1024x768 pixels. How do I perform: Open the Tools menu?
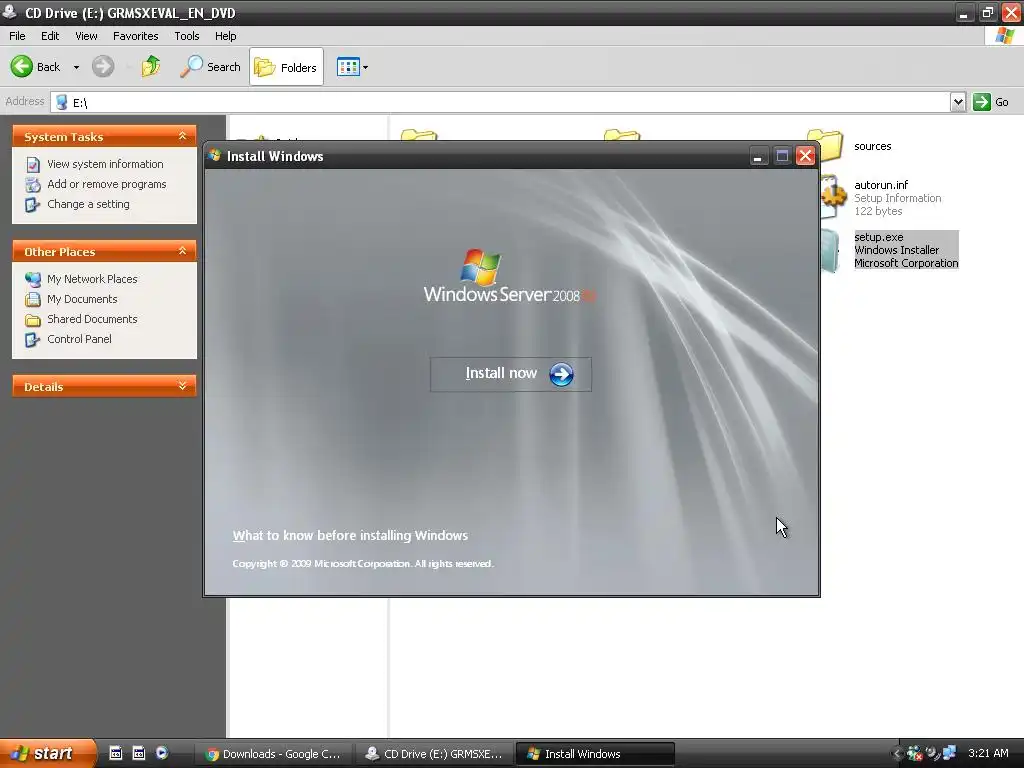(187, 36)
